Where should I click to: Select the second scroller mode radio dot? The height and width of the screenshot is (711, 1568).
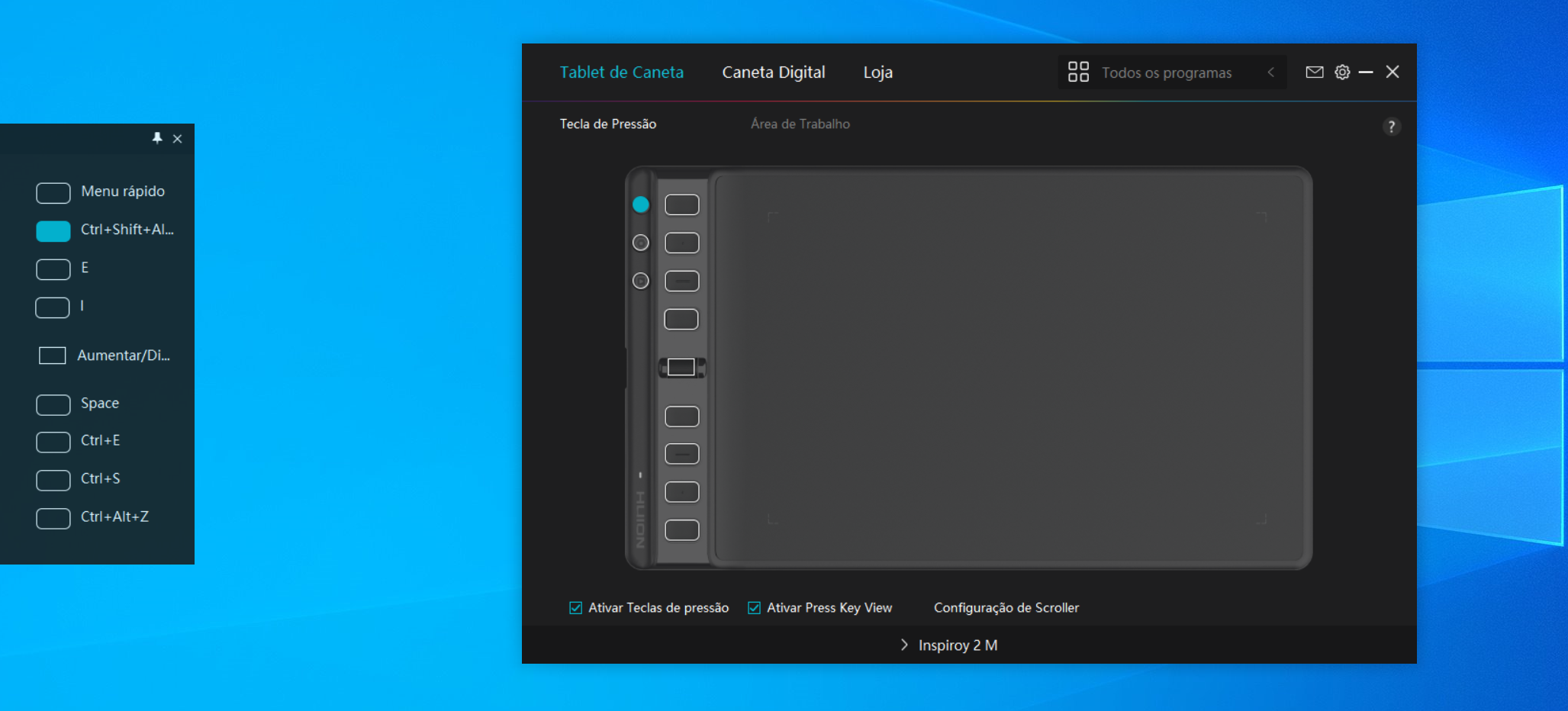(x=641, y=243)
